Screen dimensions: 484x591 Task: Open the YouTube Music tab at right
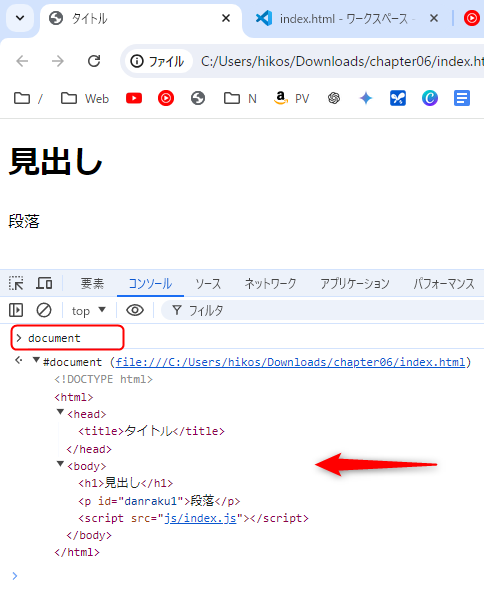472,18
